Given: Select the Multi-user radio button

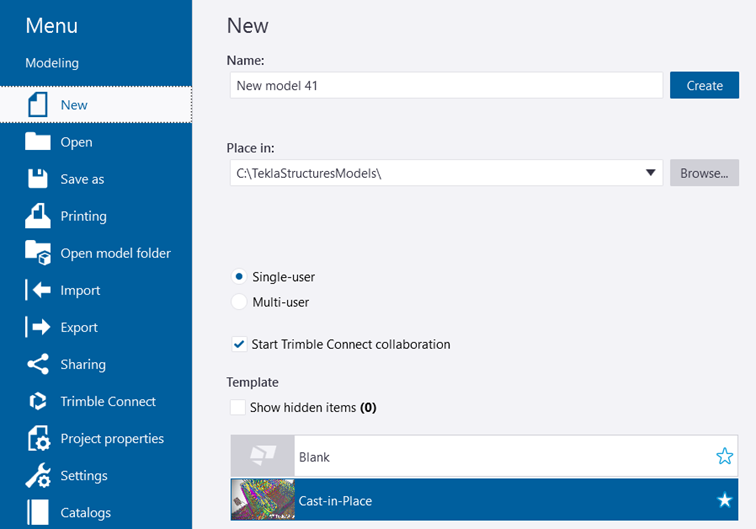Looking at the screenshot, I should [239, 302].
